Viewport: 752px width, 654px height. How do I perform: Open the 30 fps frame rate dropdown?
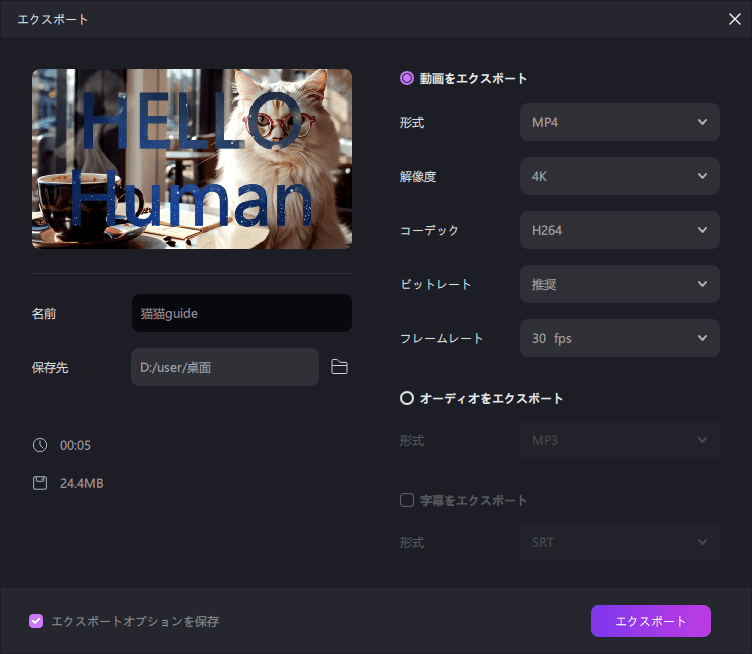pos(620,338)
